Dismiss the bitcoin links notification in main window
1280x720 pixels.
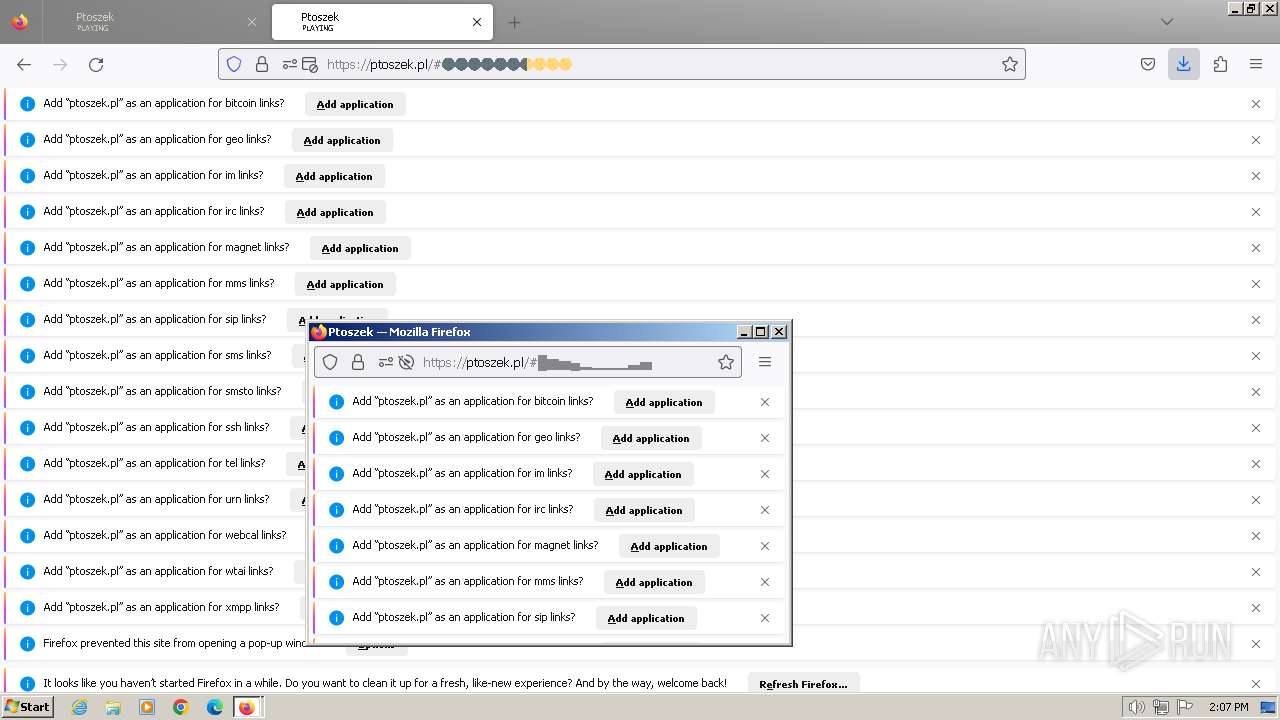point(1256,104)
